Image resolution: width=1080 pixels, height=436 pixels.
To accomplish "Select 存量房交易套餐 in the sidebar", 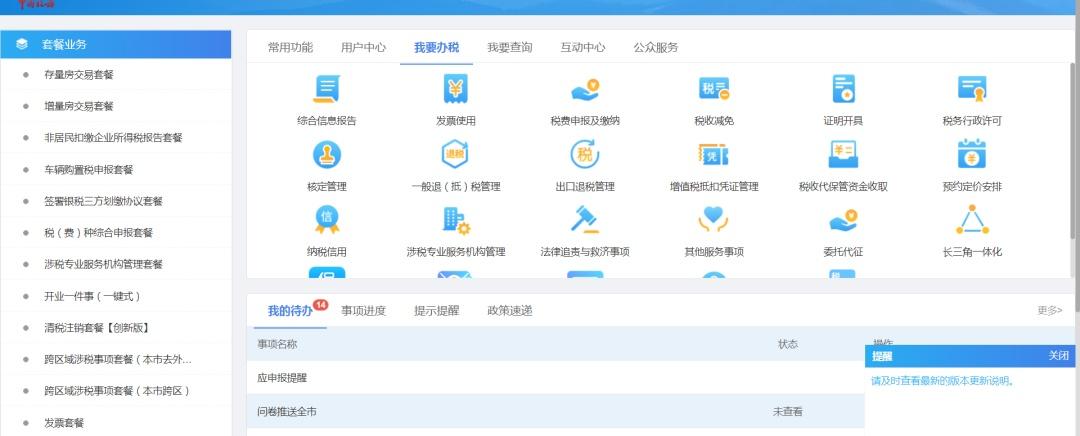I will [79, 74].
